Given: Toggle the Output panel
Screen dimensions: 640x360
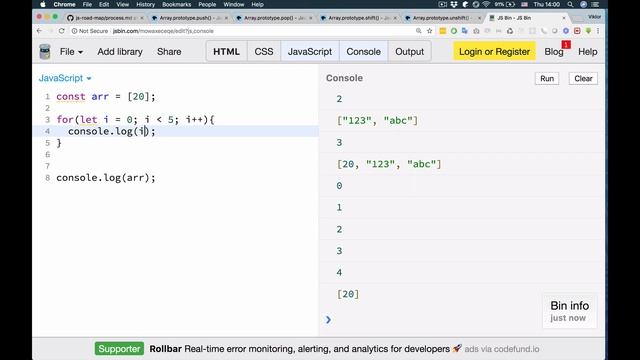Looking at the screenshot, I should 409,52.
